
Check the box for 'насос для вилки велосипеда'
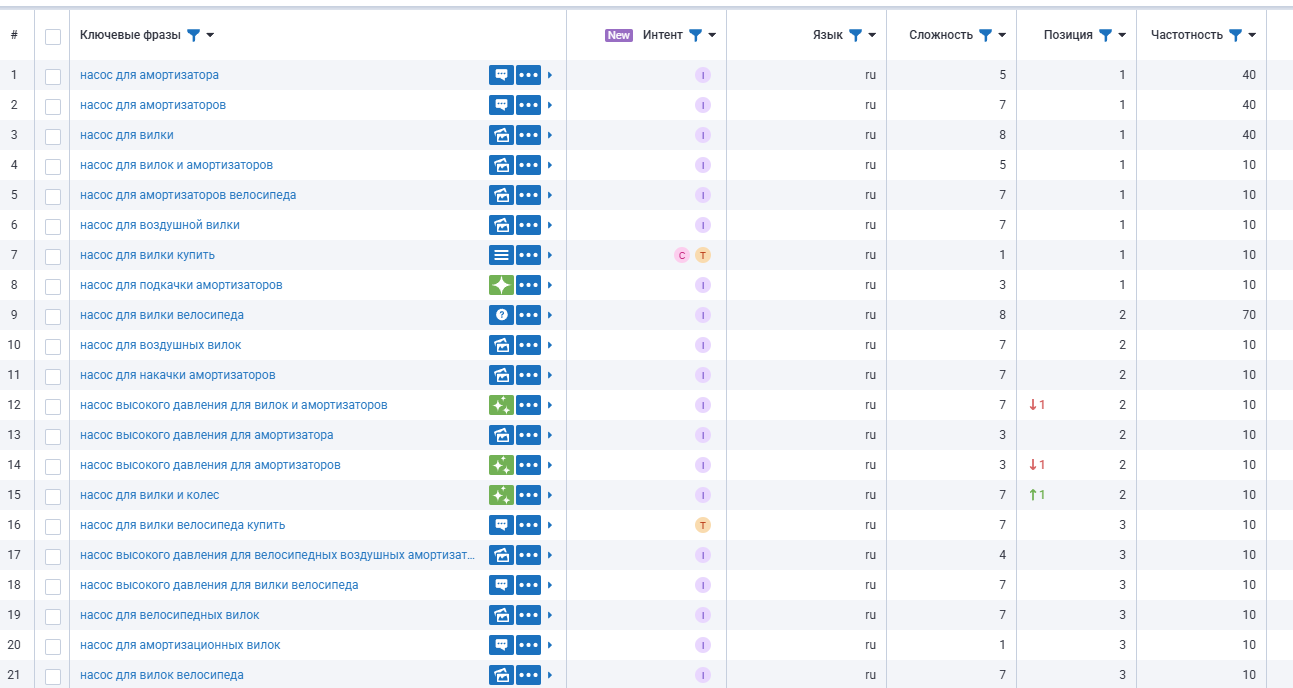click(x=53, y=316)
